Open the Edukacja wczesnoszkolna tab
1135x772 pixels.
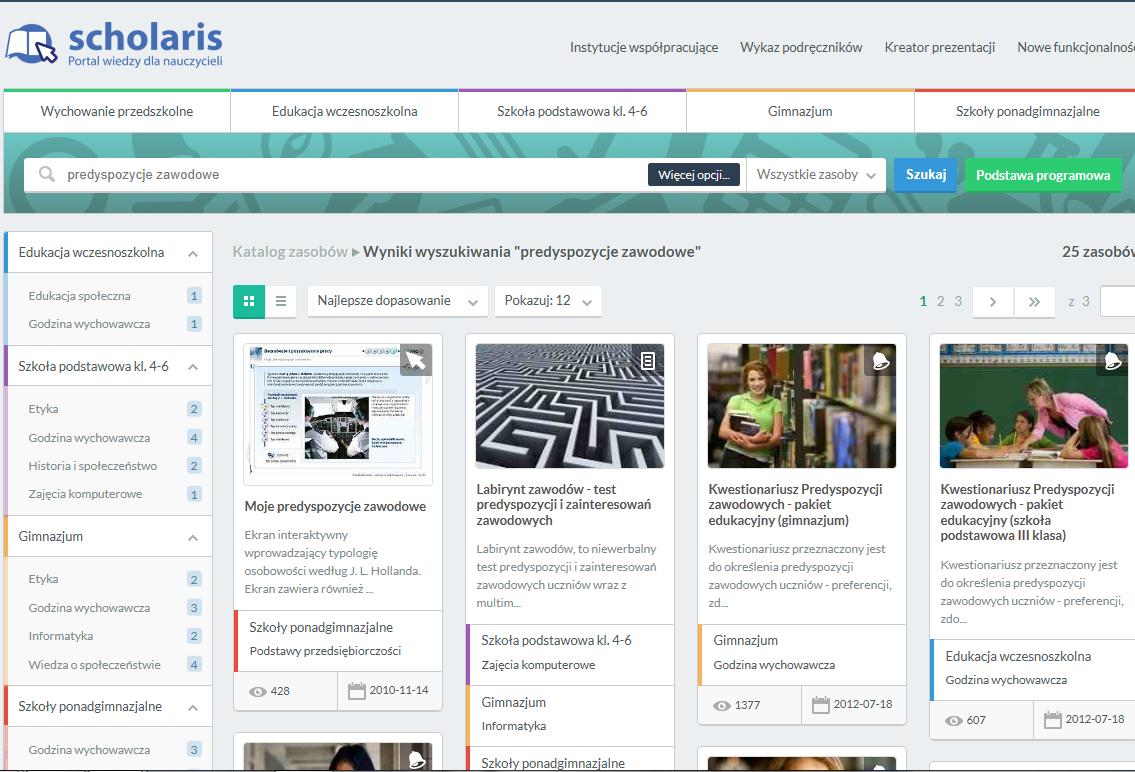tap(345, 111)
